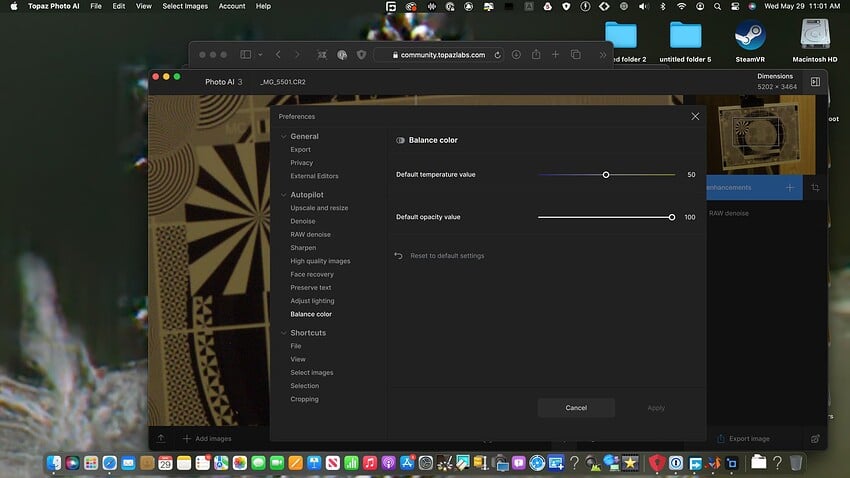Show Safari tab overview icon
This screenshot has height=478, width=850.
576,55
